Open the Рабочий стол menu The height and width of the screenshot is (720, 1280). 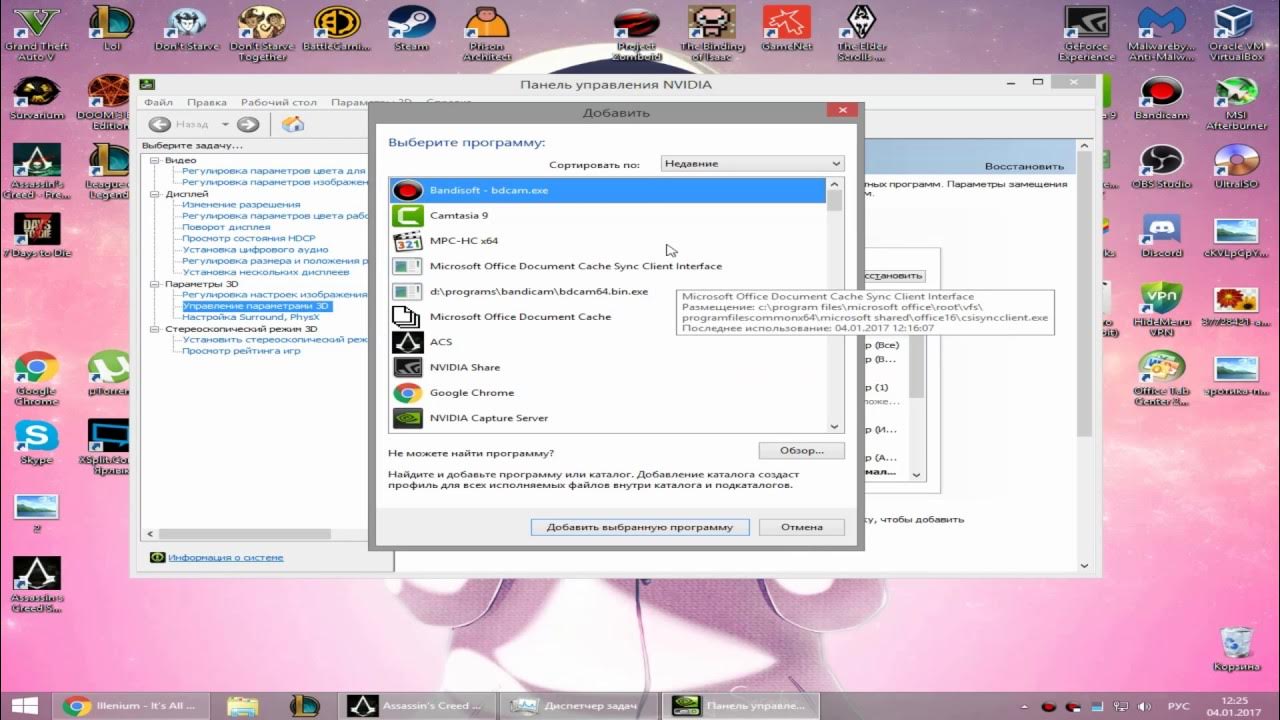(x=279, y=102)
